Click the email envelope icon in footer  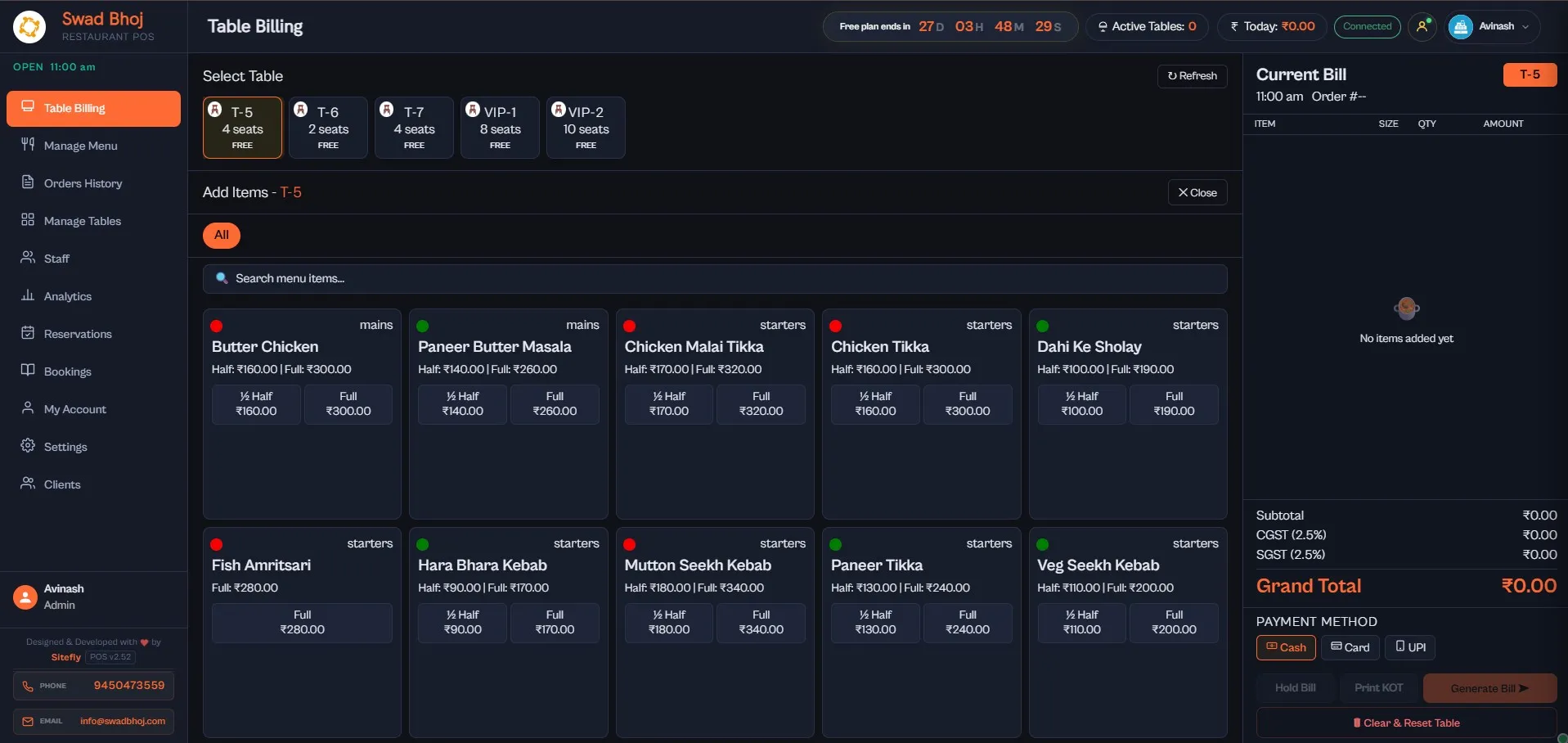(28, 722)
